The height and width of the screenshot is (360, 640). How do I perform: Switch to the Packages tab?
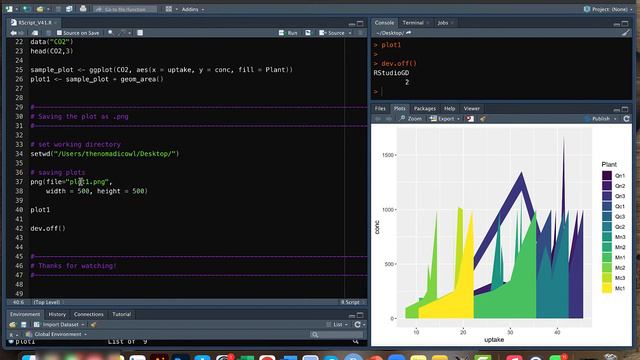point(424,109)
